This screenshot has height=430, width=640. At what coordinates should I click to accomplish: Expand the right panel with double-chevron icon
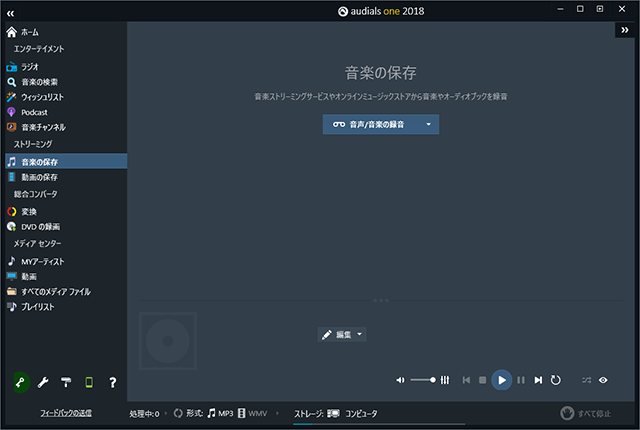pyautogui.click(x=624, y=30)
